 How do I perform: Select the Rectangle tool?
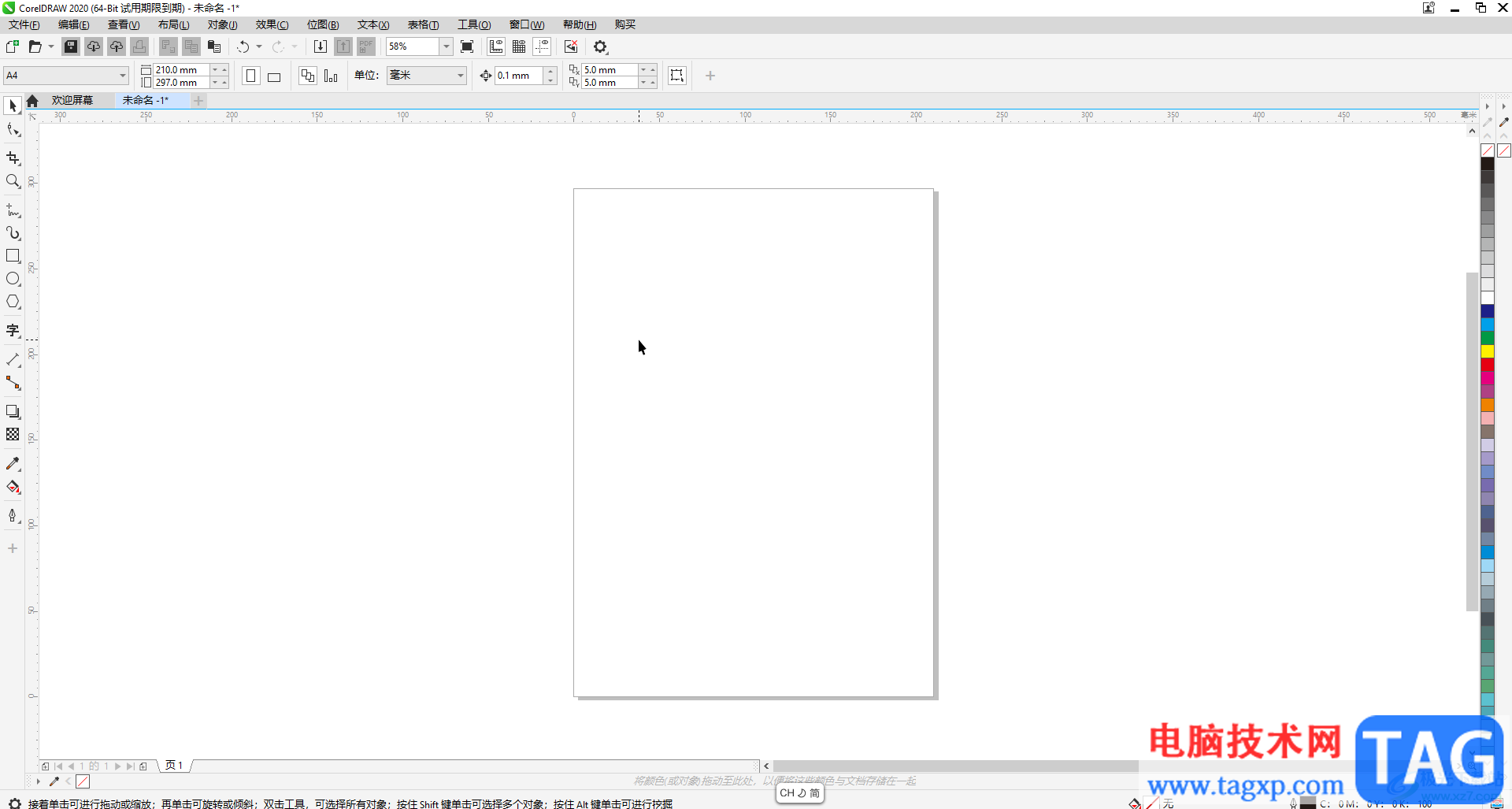point(13,256)
